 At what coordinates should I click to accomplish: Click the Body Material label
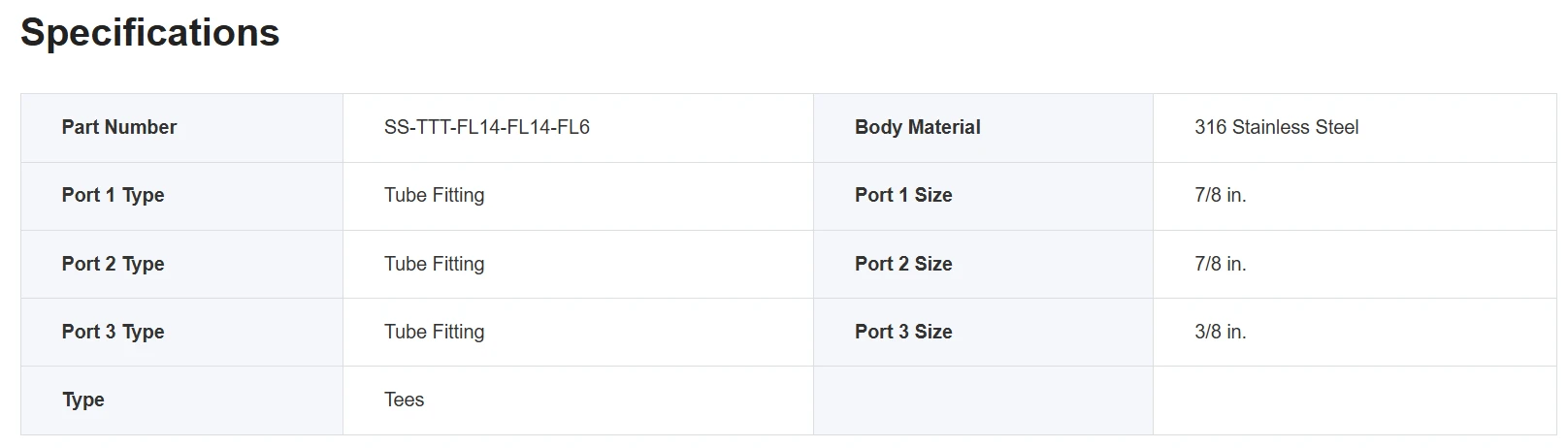(918, 127)
